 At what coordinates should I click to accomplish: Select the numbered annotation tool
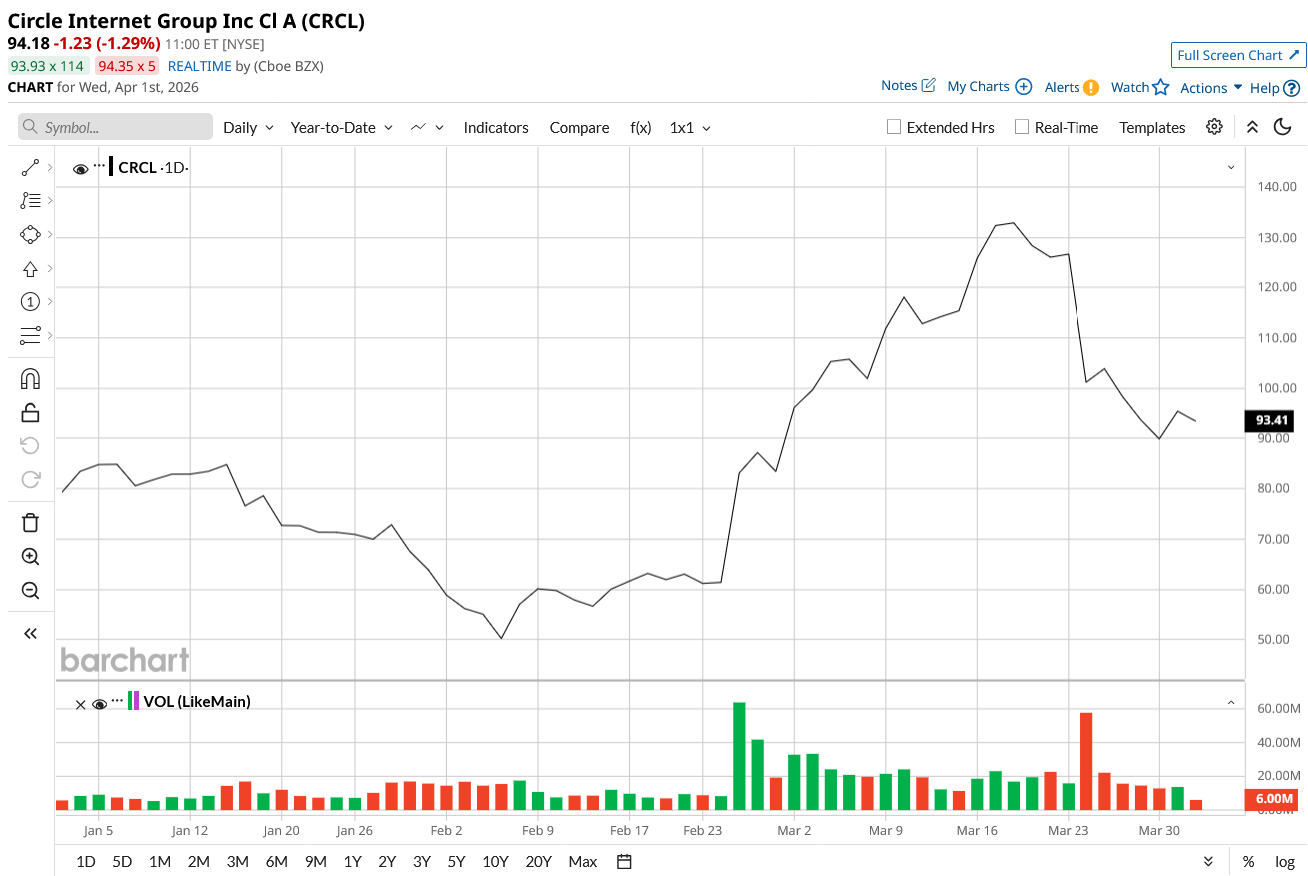(30, 302)
